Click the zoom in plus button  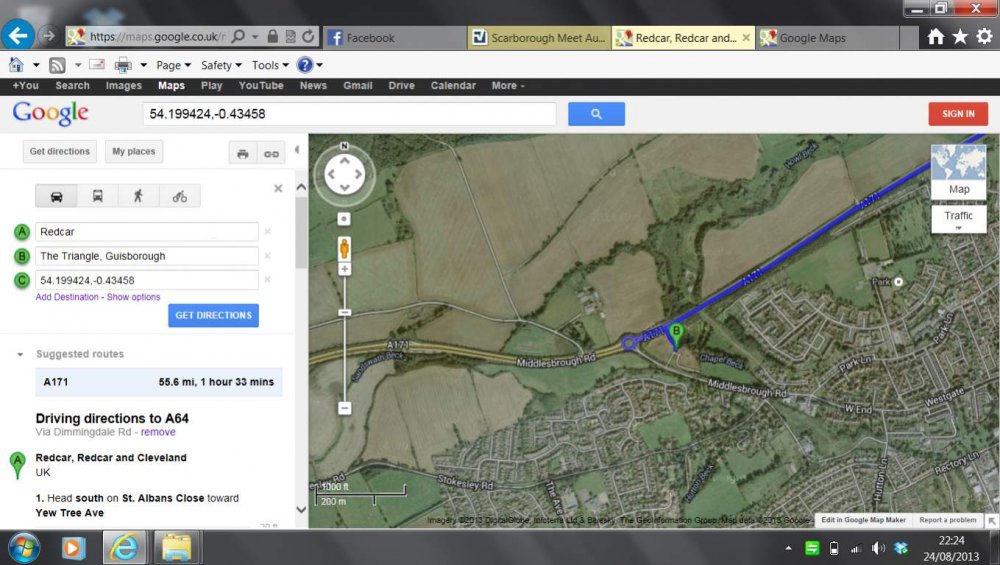pos(344,269)
